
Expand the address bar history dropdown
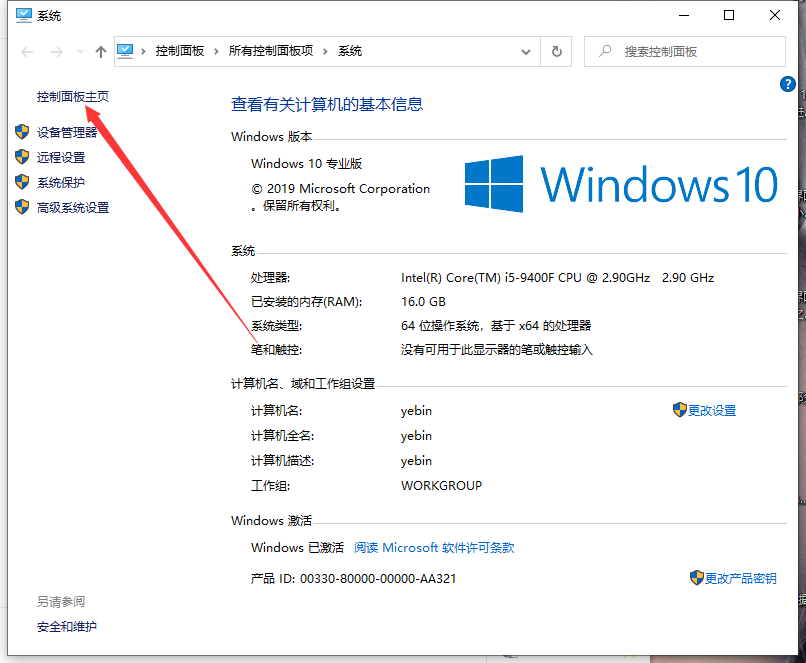[x=527, y=51]
